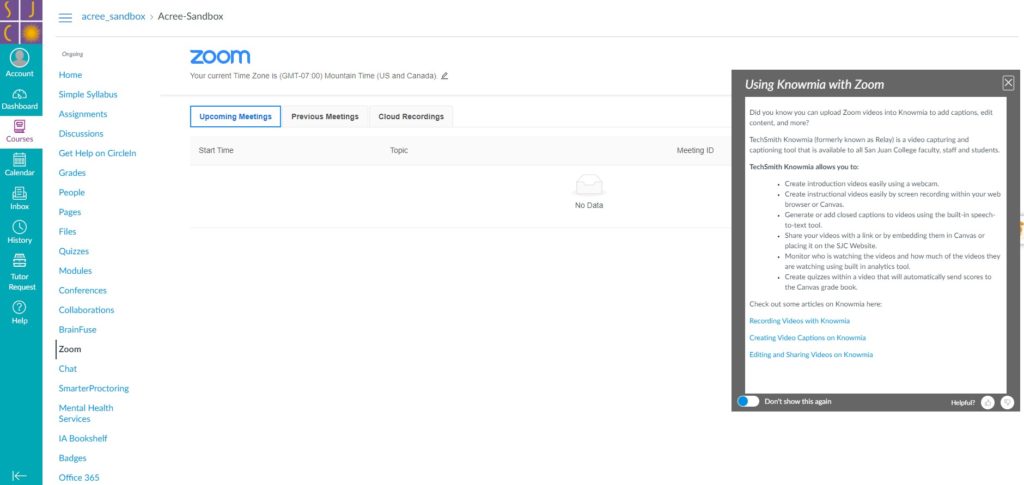Click the Zoom logo
Viewport: 1024px width, 485px height.
[x=220, y=57]
